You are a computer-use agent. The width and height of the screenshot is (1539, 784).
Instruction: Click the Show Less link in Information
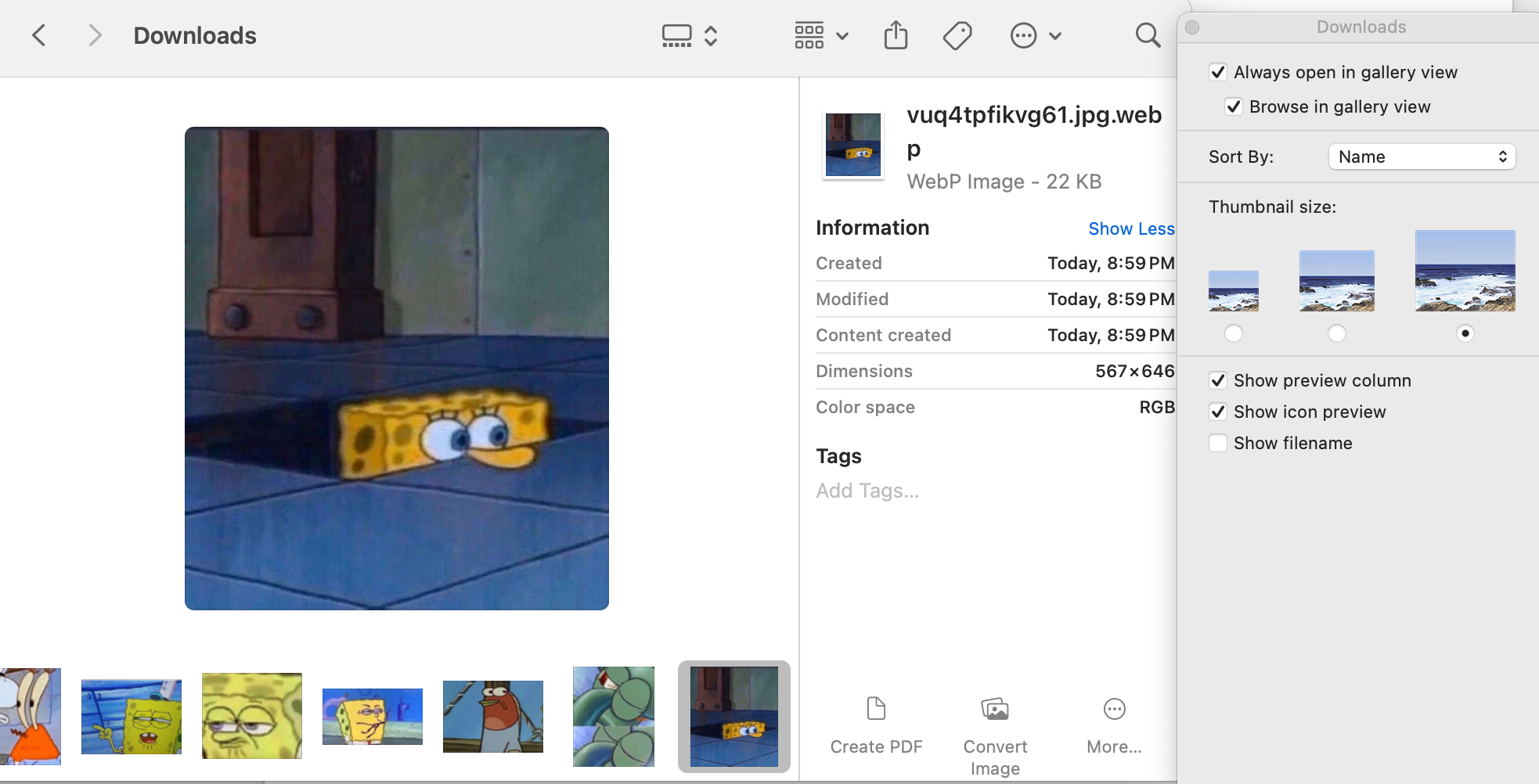tap(1130, 228)
